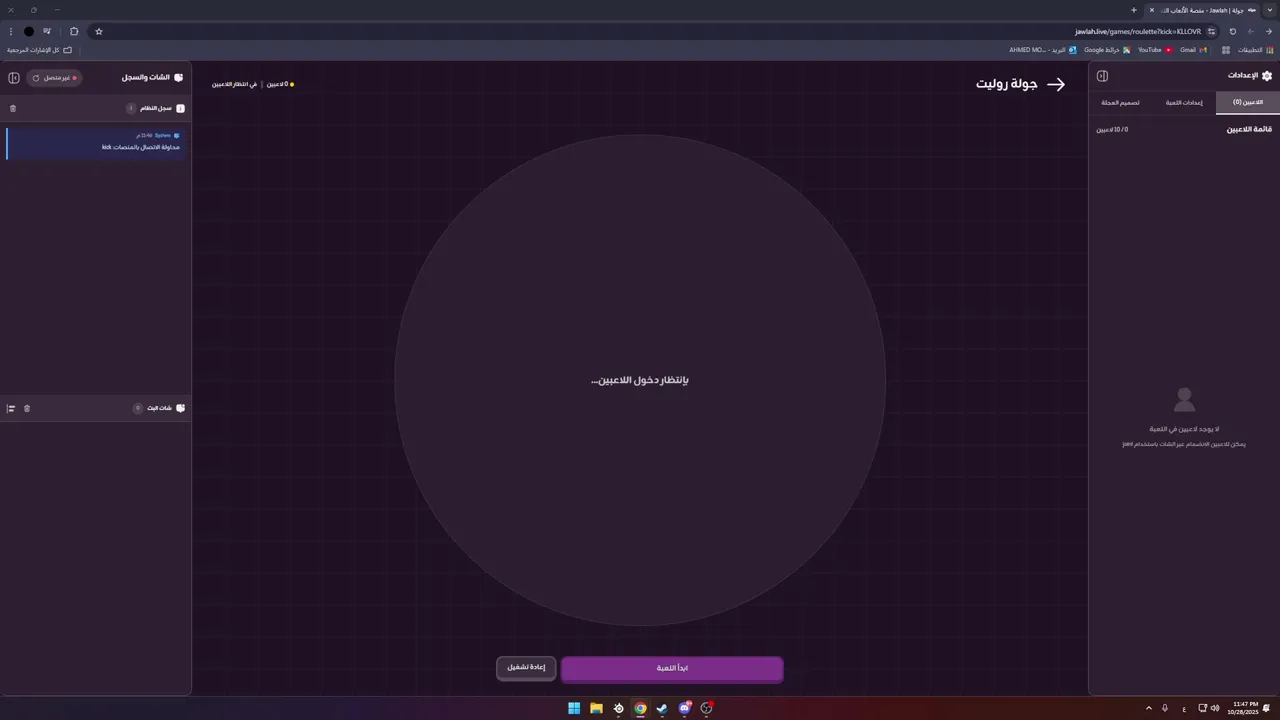Open the media control icon in toolbar

[x=46, y=31]
